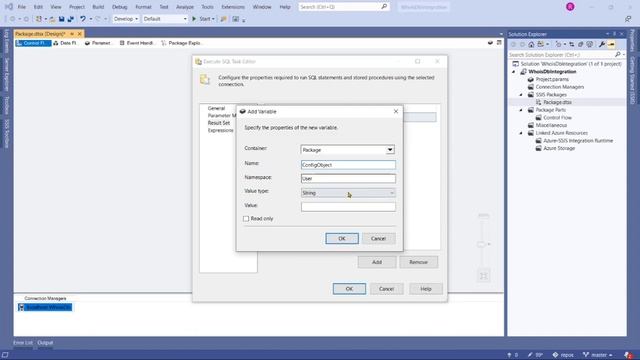The image size is (640, 360).
Task: Click the wrench Properties icon in Solution Explorer
Action: pos(602,44)
